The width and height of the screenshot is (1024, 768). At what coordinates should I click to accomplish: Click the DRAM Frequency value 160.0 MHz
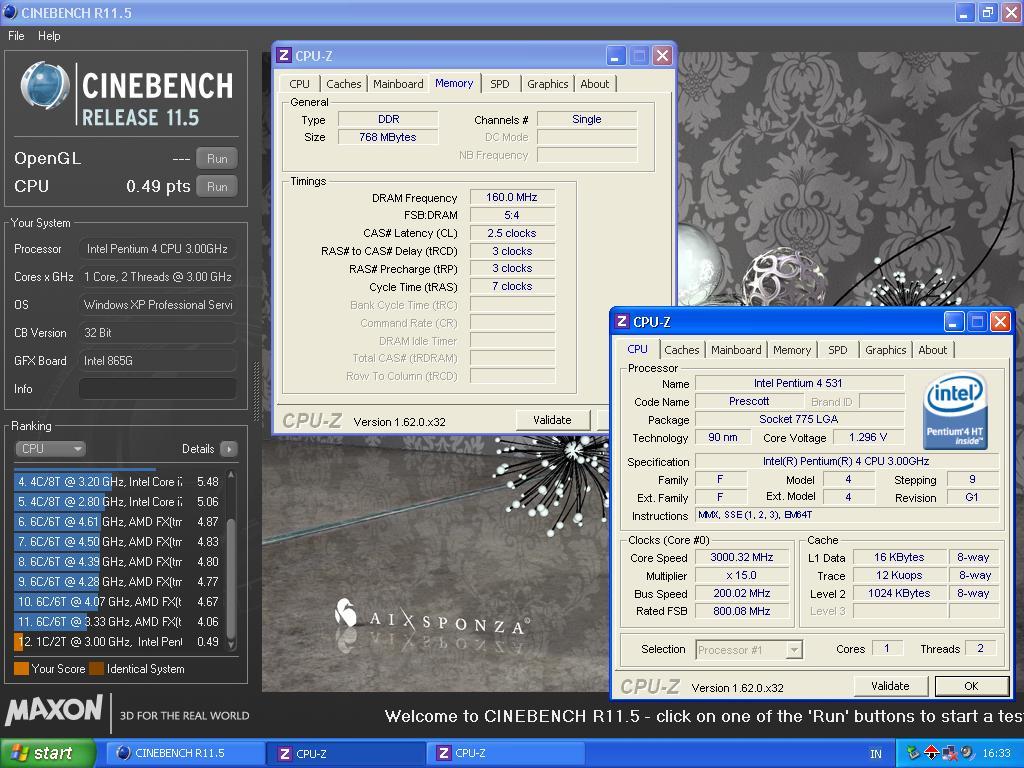[512, 197]
